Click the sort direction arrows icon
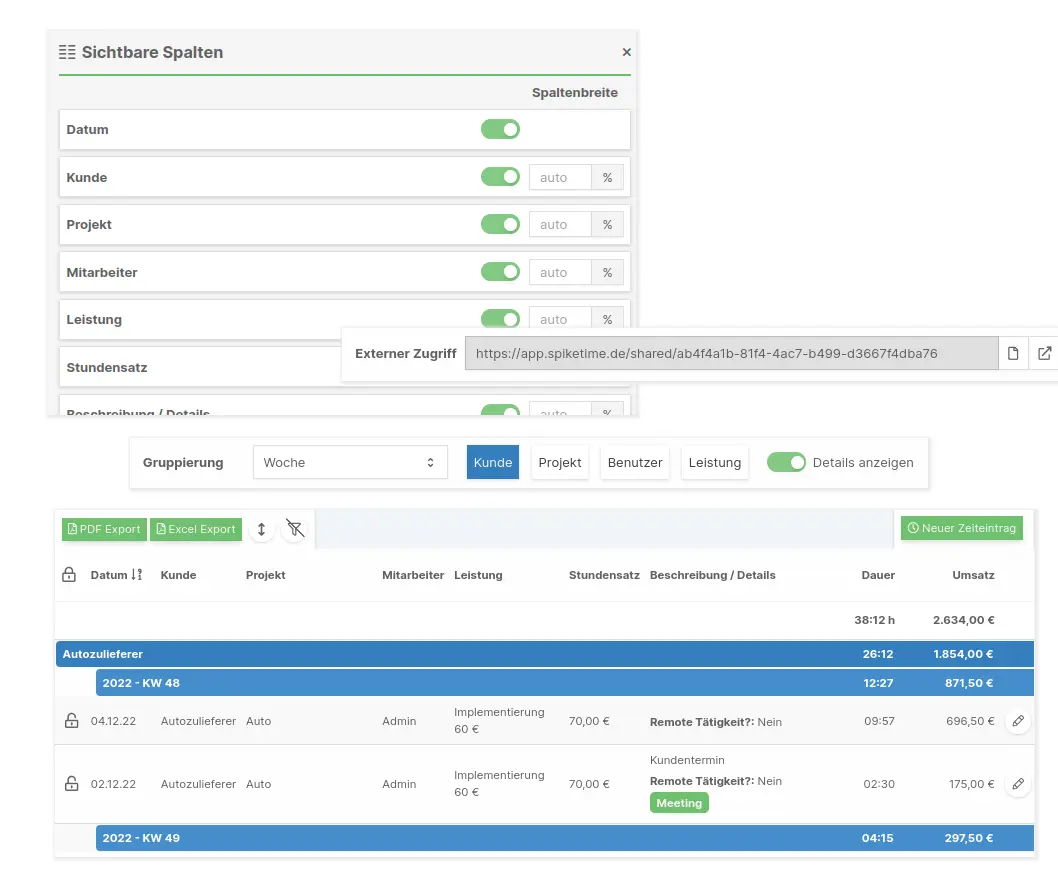The image size is (1058, 884). pos(261,529)
